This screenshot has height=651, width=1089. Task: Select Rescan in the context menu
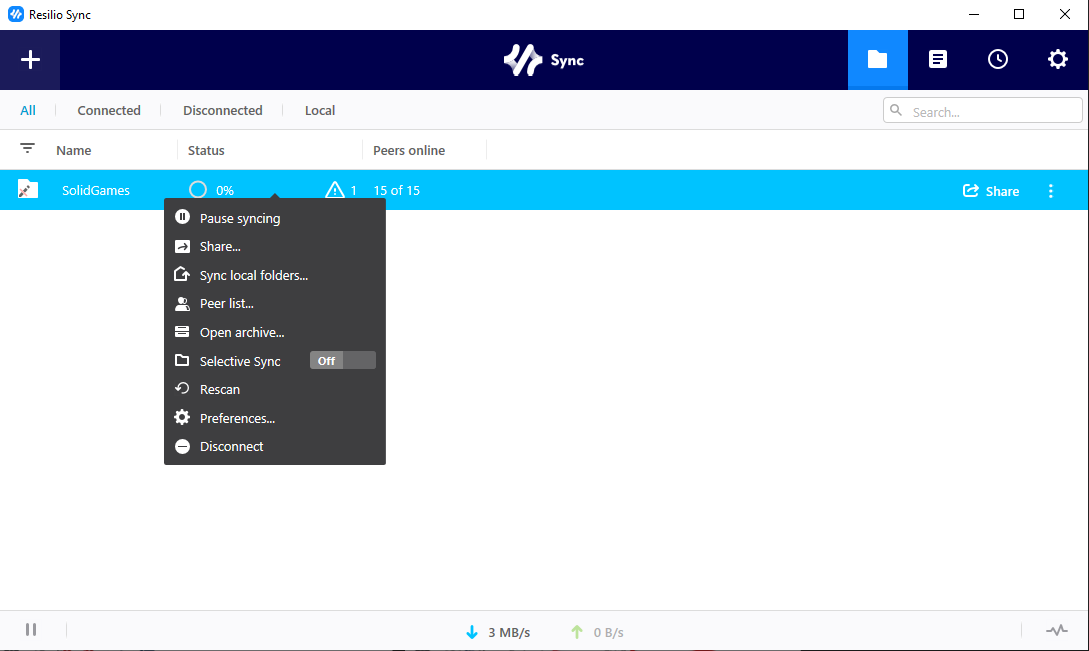tap(274, 389)
